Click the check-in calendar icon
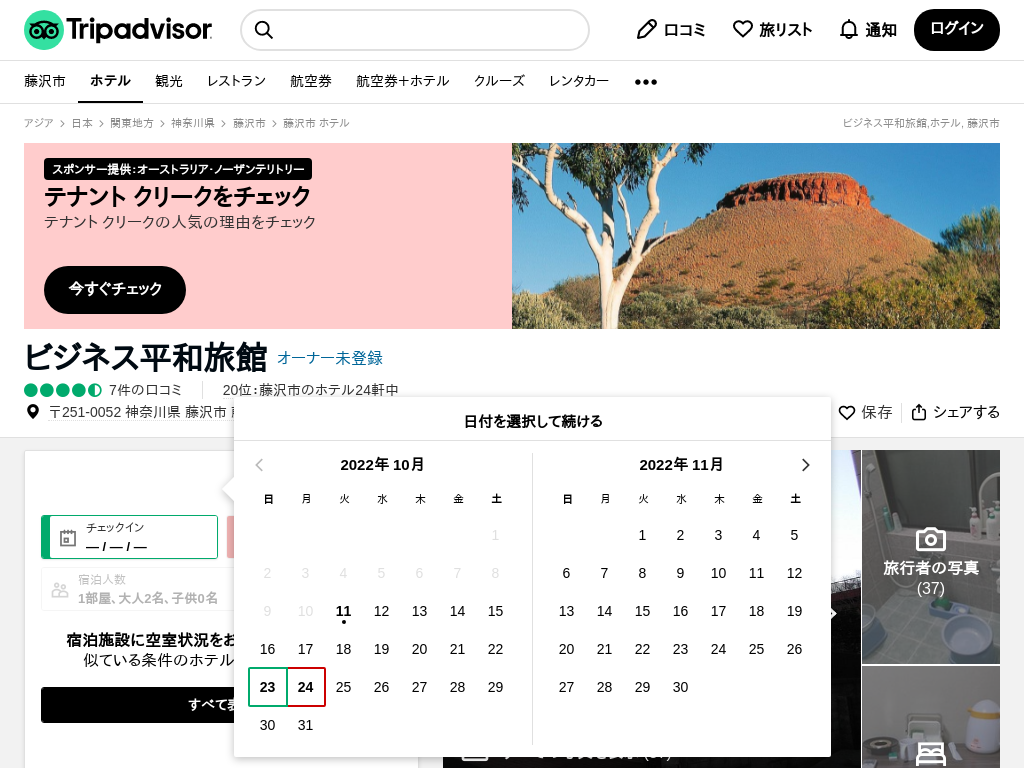 tap(68, 538)
